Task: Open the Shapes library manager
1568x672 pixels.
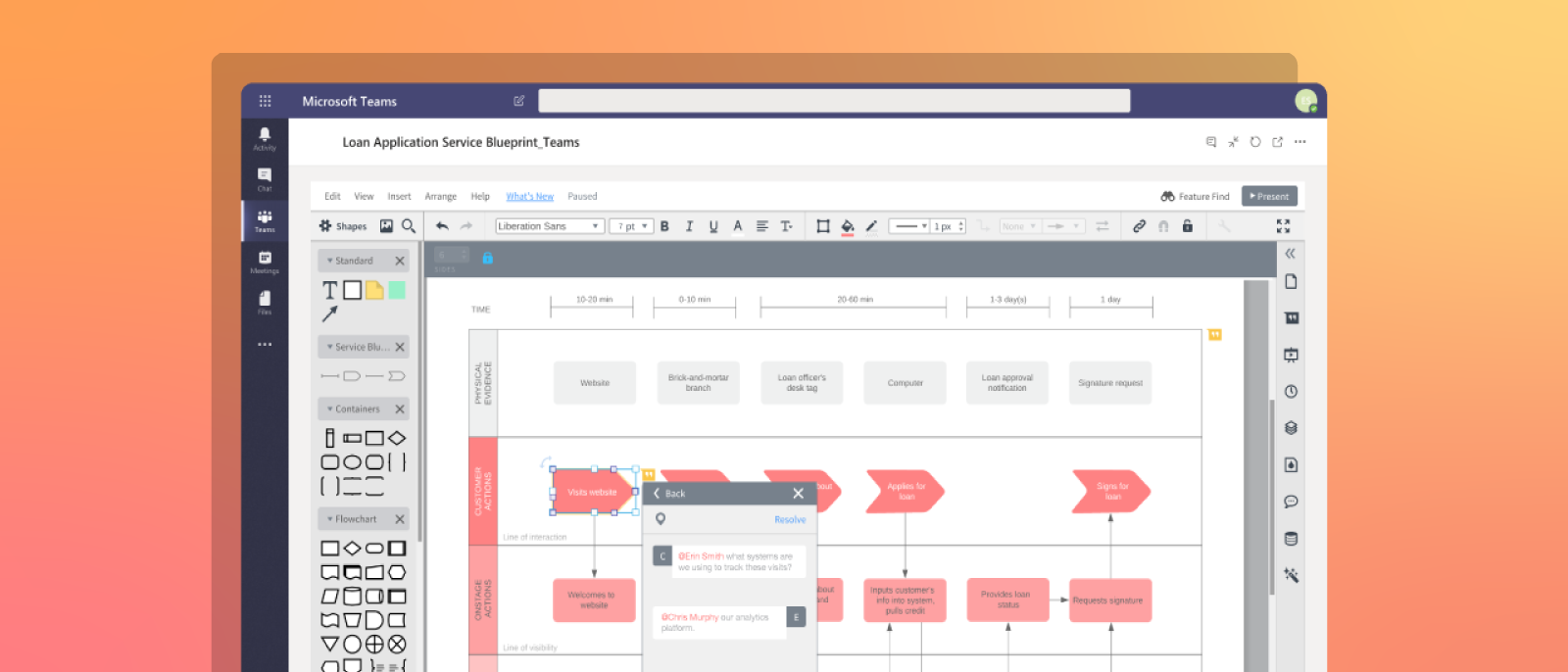Action: 343,226
